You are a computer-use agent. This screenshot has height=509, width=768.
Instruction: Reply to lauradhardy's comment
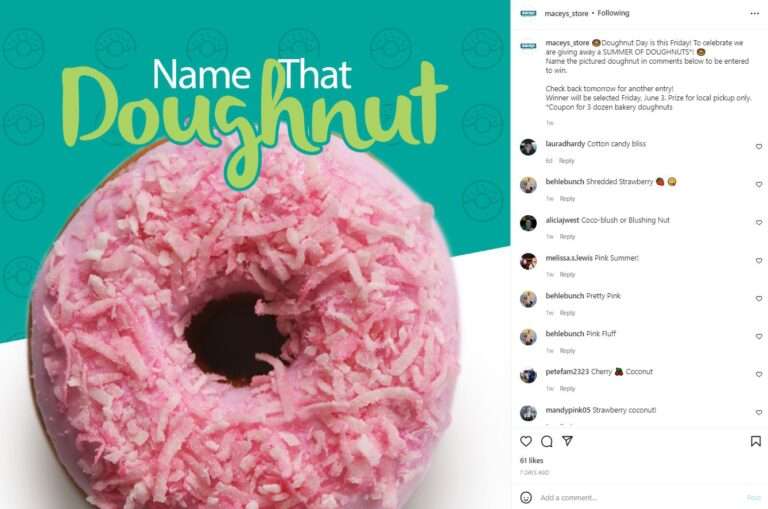tap(567, 161)
